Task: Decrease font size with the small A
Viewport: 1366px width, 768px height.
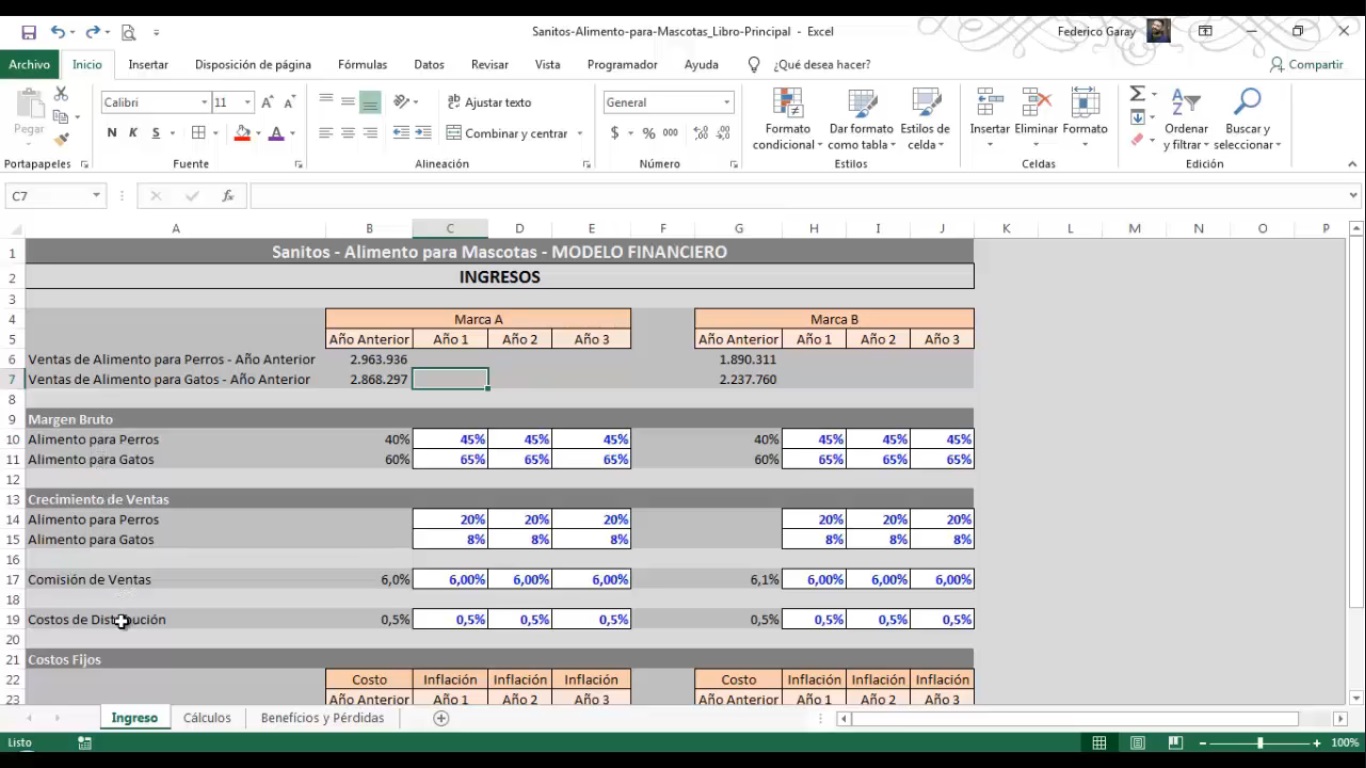Action: (x=289, y=102)
